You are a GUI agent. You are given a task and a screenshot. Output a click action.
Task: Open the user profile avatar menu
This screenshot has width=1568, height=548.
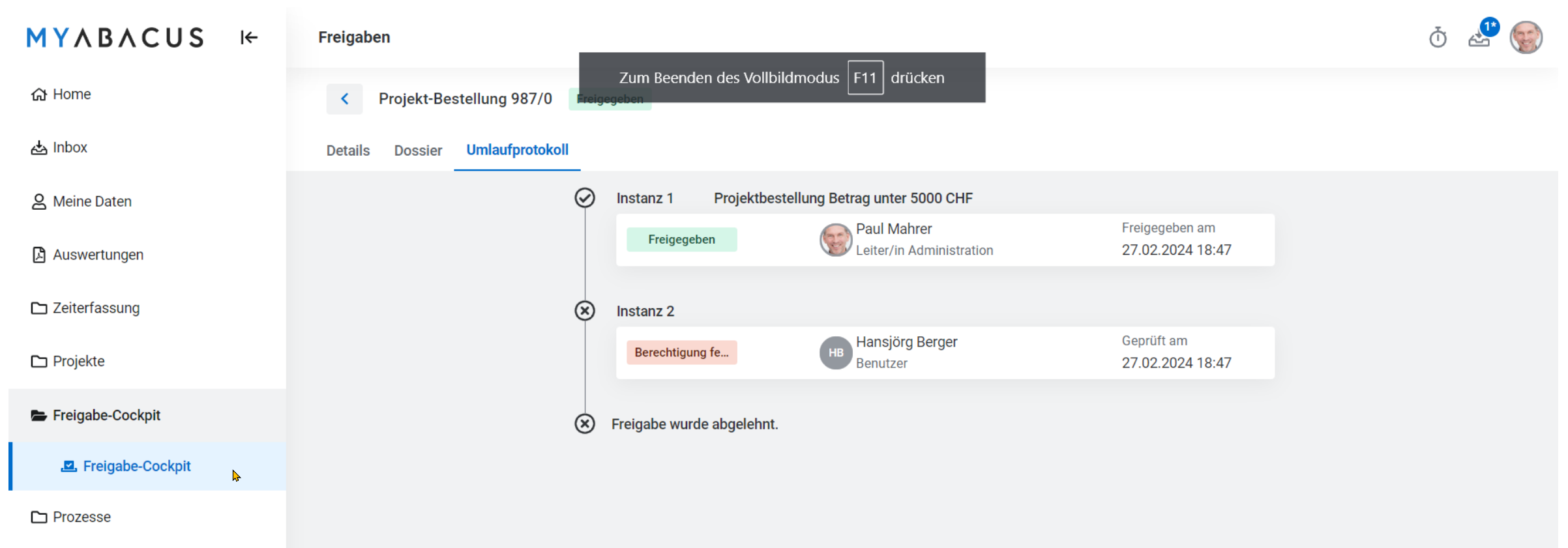pyautogui.click(x=1526, y=38)
